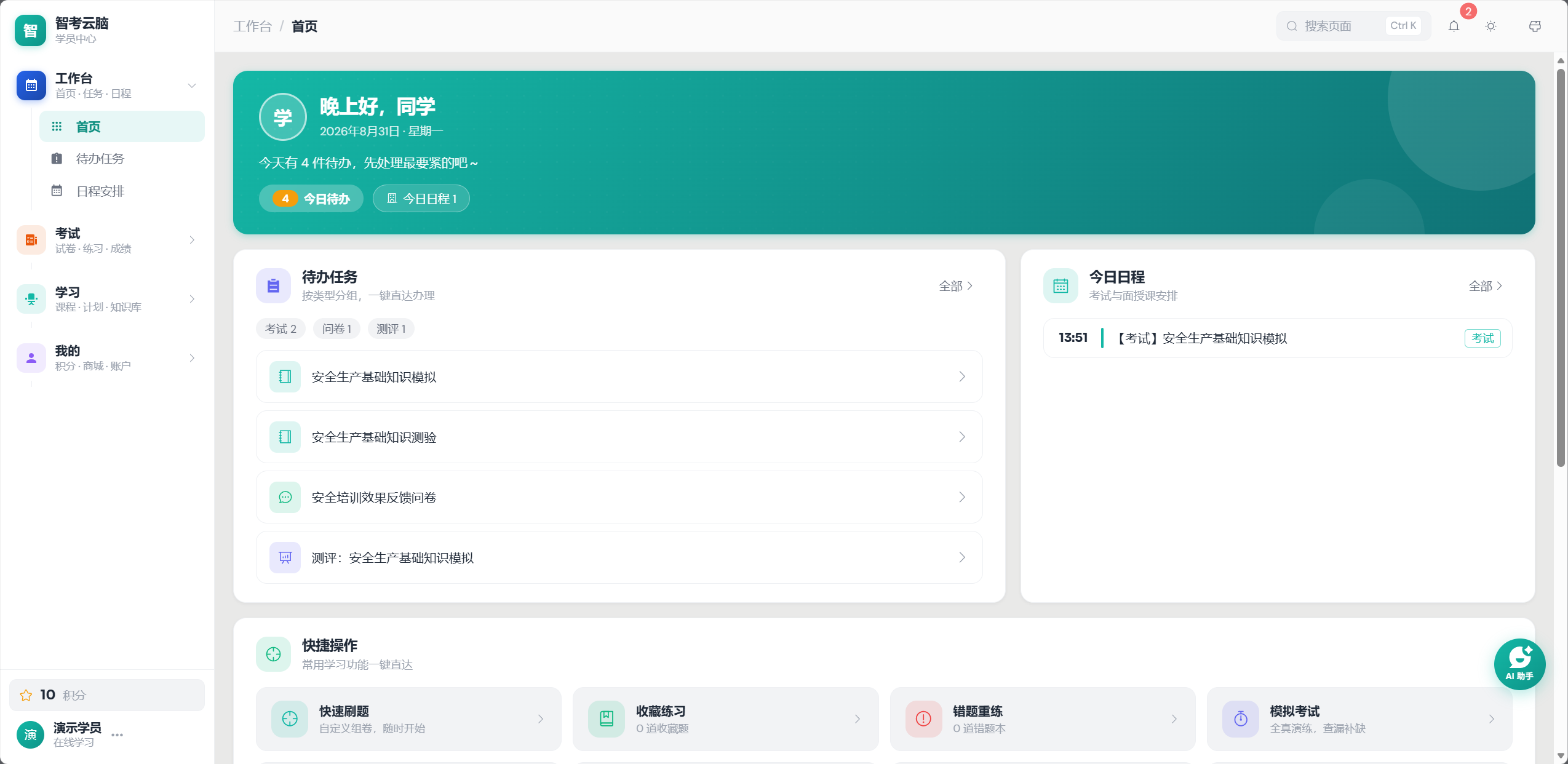The width and height of the screenshot is (1568, 764).
Task: Click the 学习 green icon in sidebar
Action: point(31,299)
